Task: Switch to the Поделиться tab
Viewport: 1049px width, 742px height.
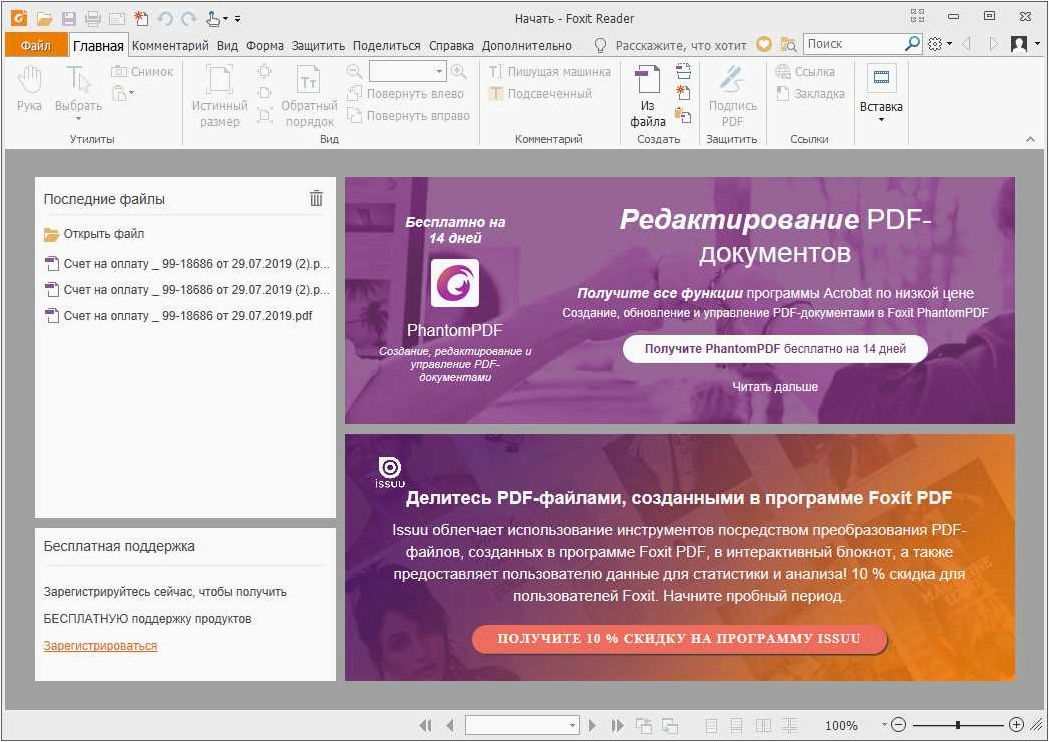Action: point(387,45)
